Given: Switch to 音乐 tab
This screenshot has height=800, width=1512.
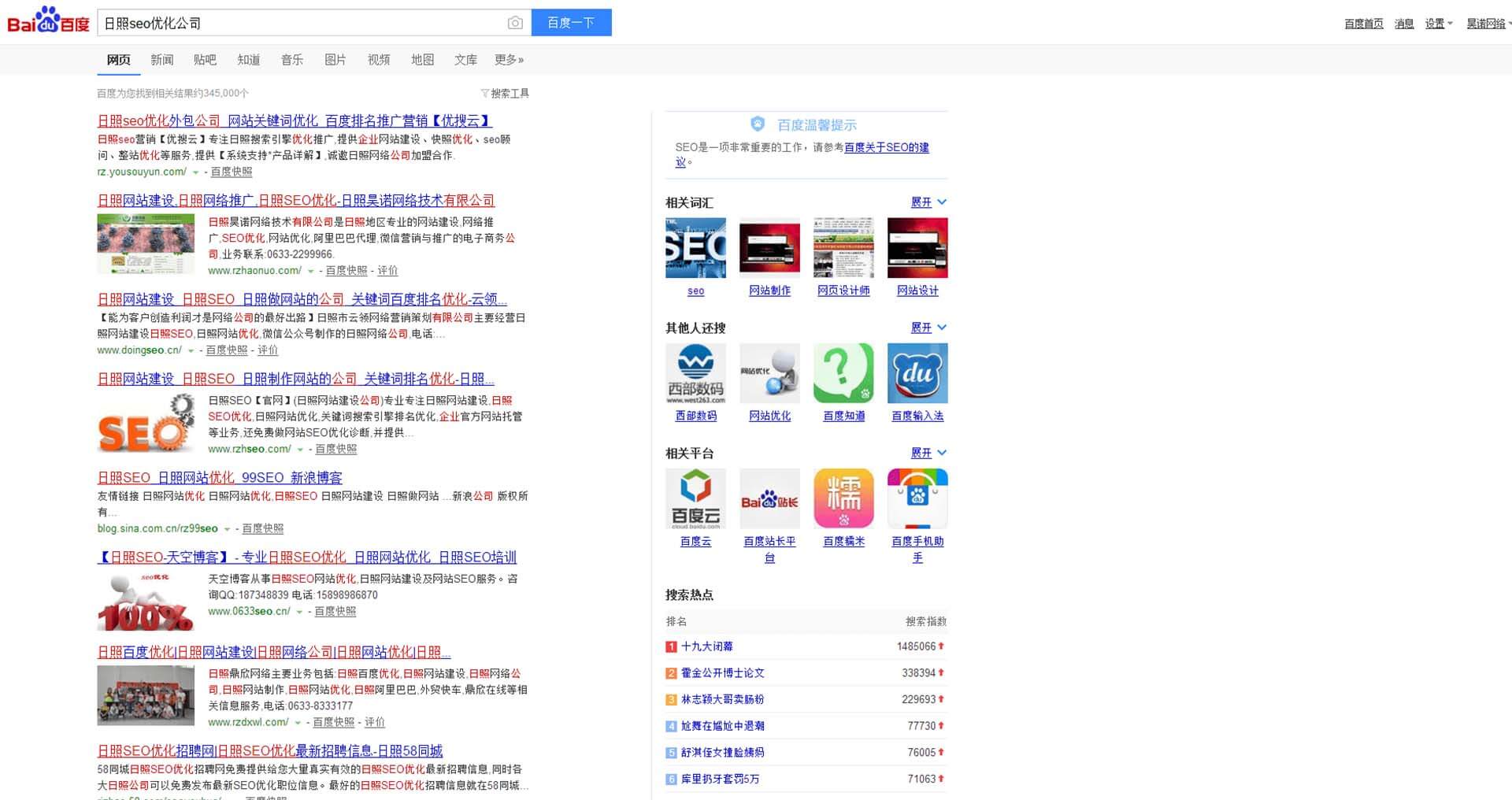Looking at the screenshot, I should tap(291, 60).
